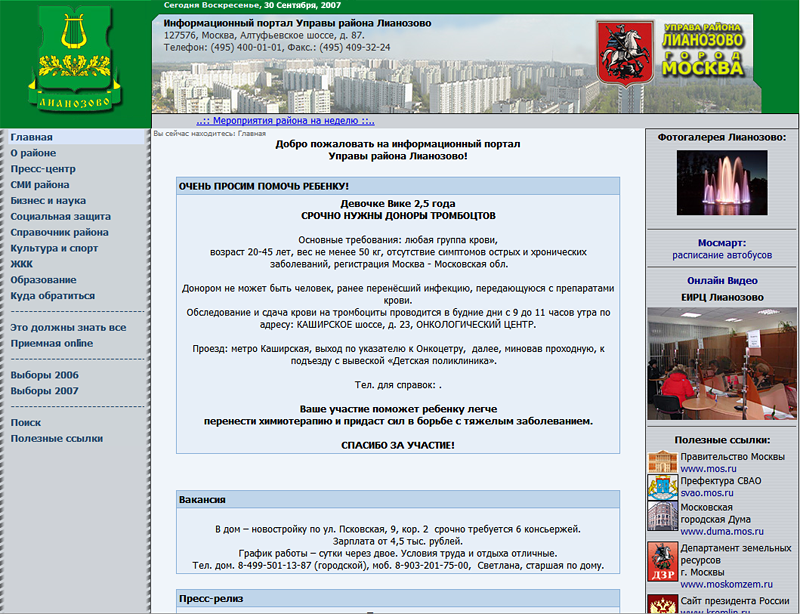Screen dimensions: 800x614
Task: Open the О районе section
Action: [33, 153]
